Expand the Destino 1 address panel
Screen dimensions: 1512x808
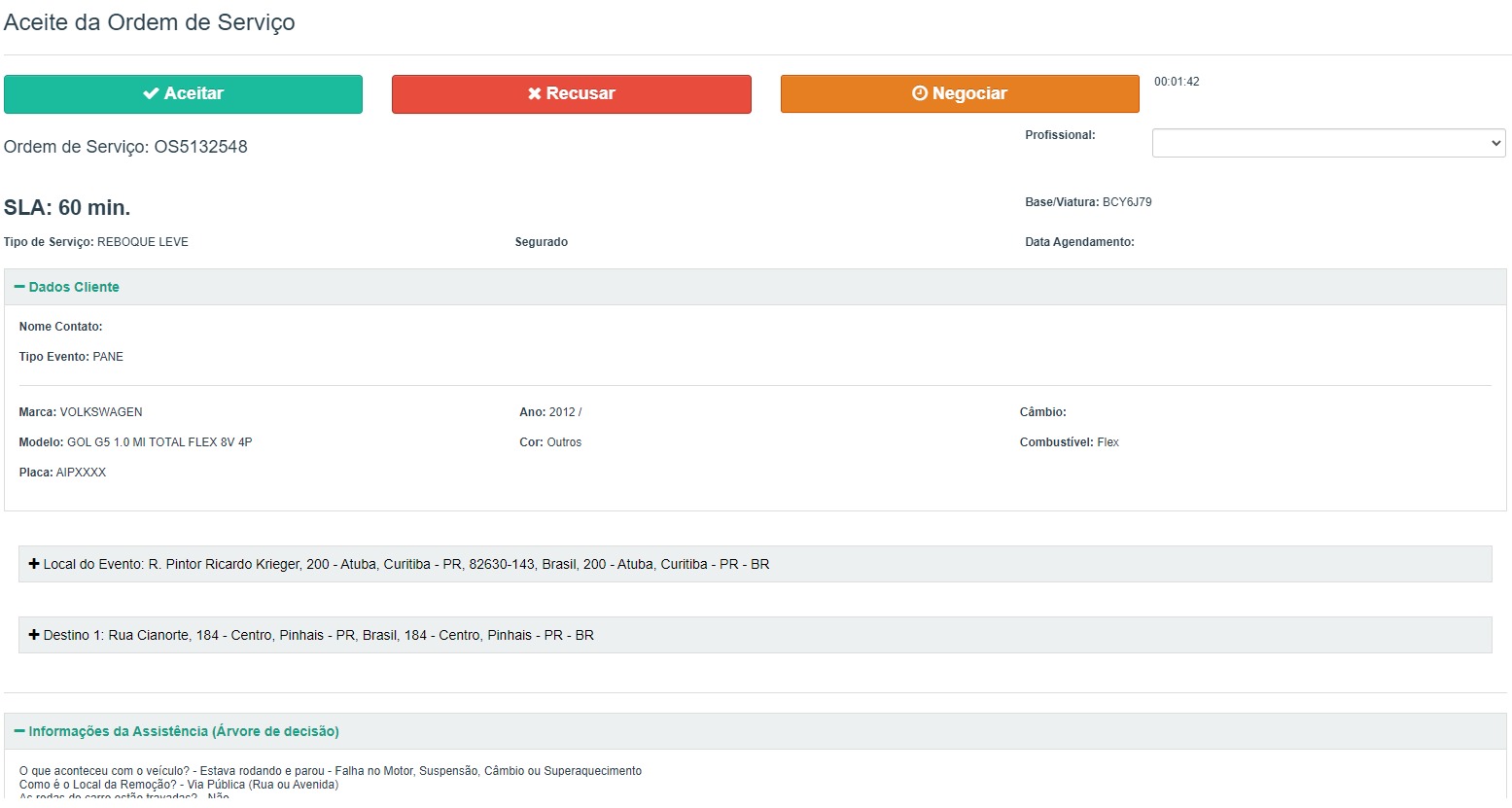click(x=756, y=635)
